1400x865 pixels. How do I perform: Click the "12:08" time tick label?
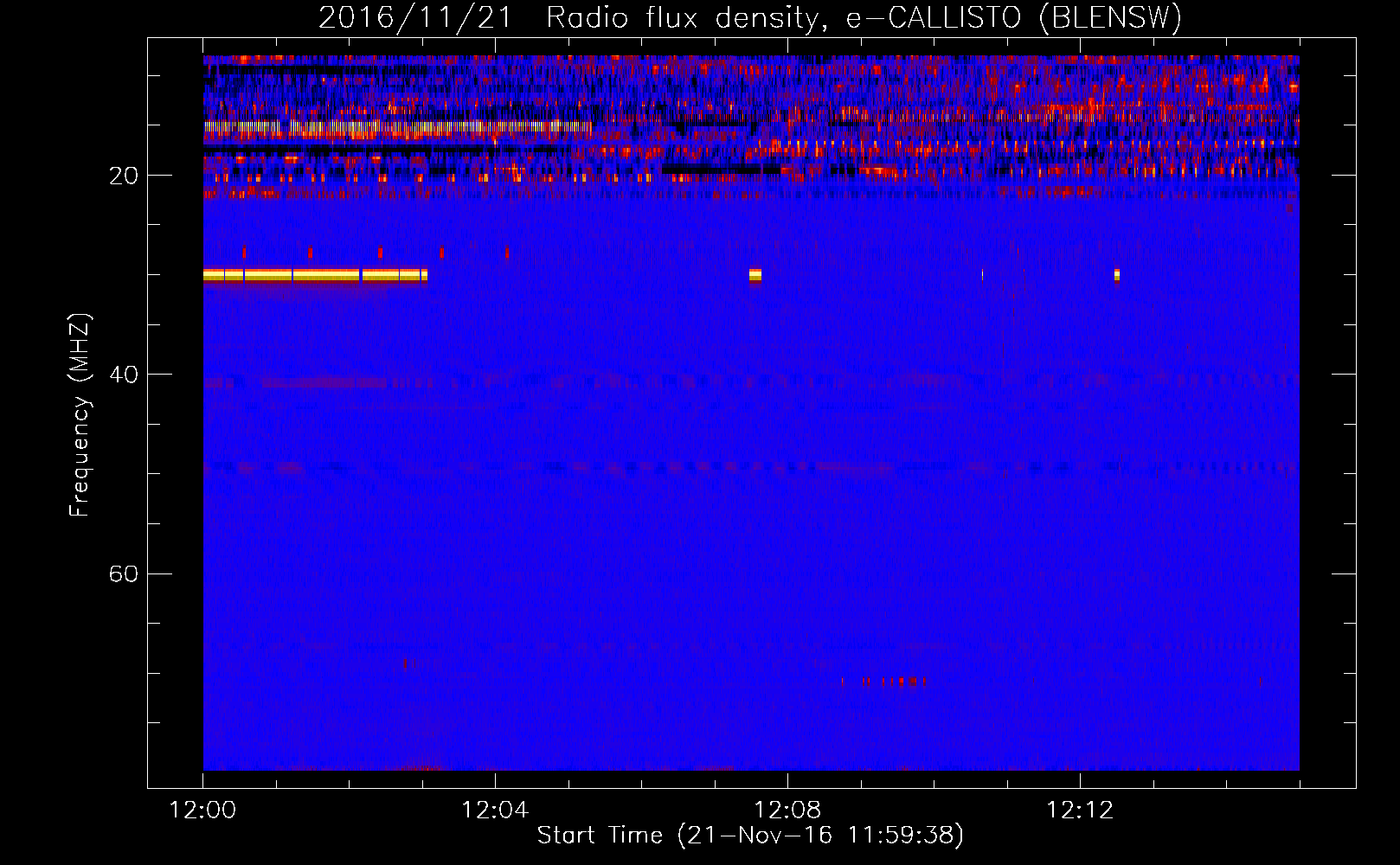787,811
